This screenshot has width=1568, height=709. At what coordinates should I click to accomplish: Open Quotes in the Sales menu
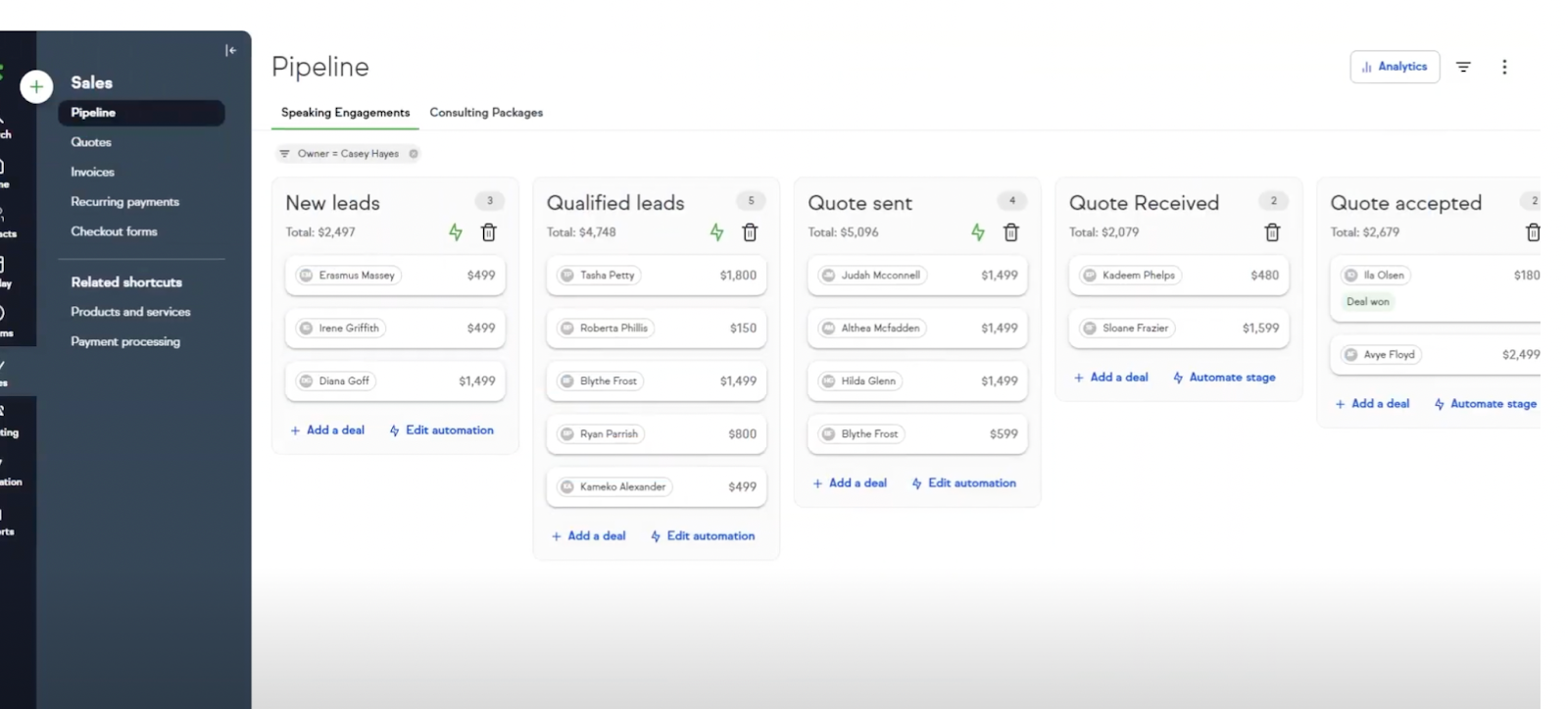[91, 142]
